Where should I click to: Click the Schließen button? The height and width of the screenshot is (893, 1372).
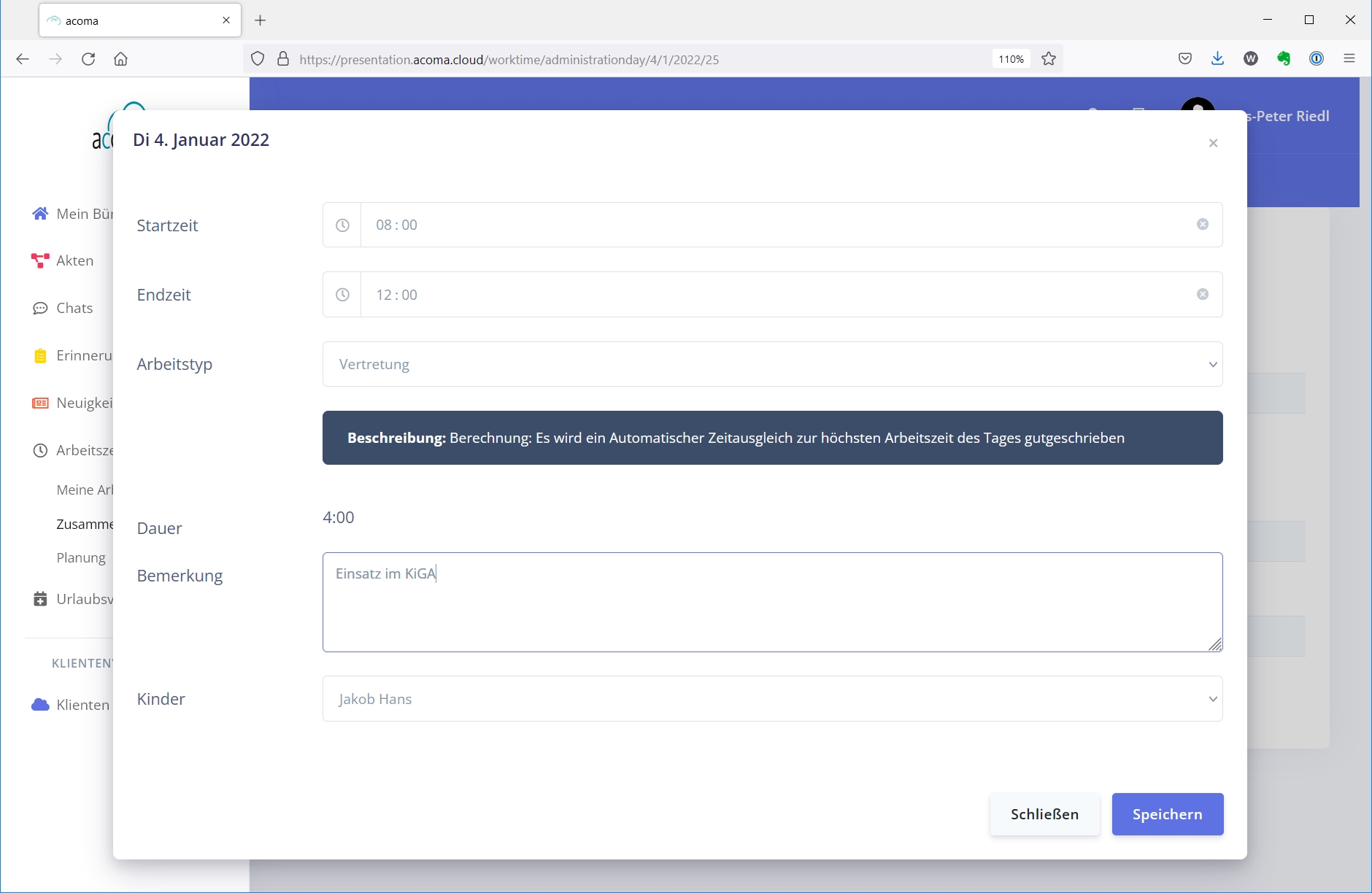[1045, 814]
